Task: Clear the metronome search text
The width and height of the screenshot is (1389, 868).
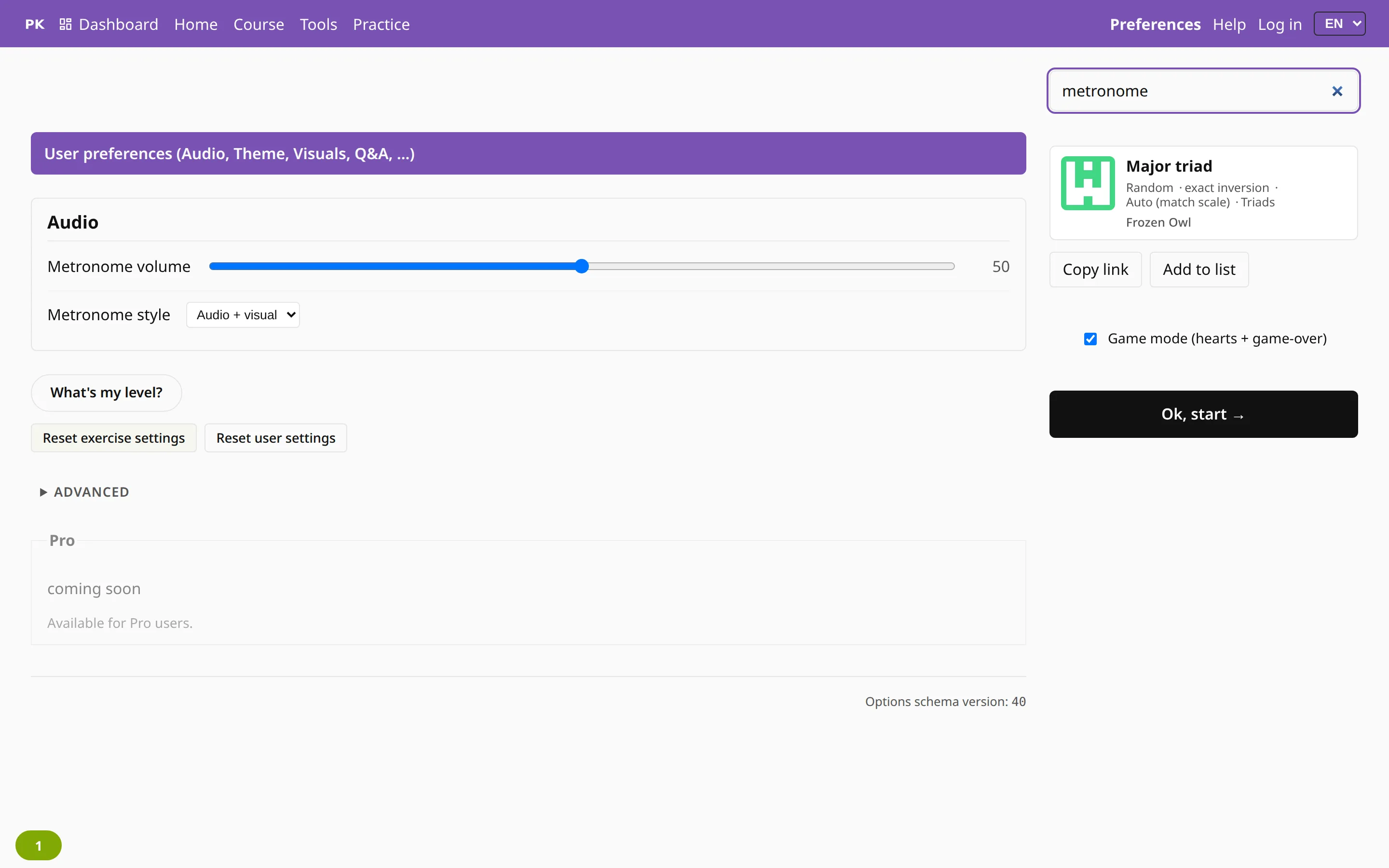Action: pyautogui.click(x=1337, y=91)
